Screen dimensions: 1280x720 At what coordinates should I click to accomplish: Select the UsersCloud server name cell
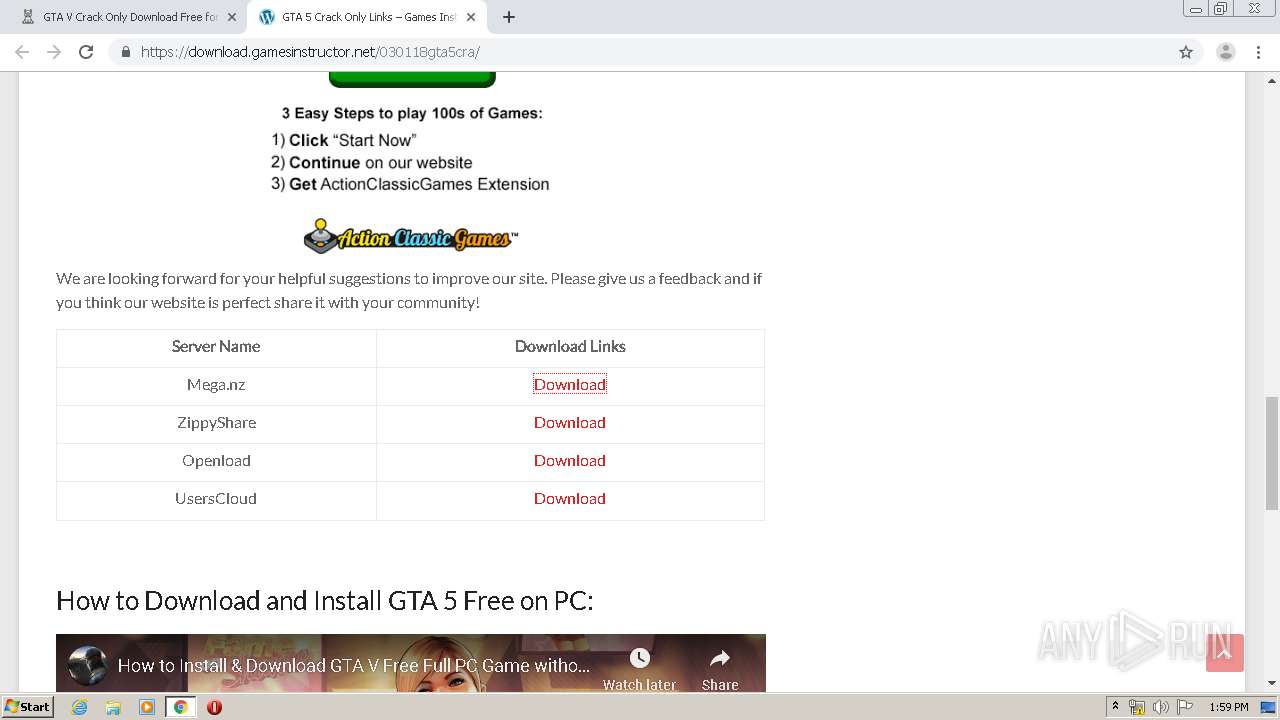click(x=216, y=499)
